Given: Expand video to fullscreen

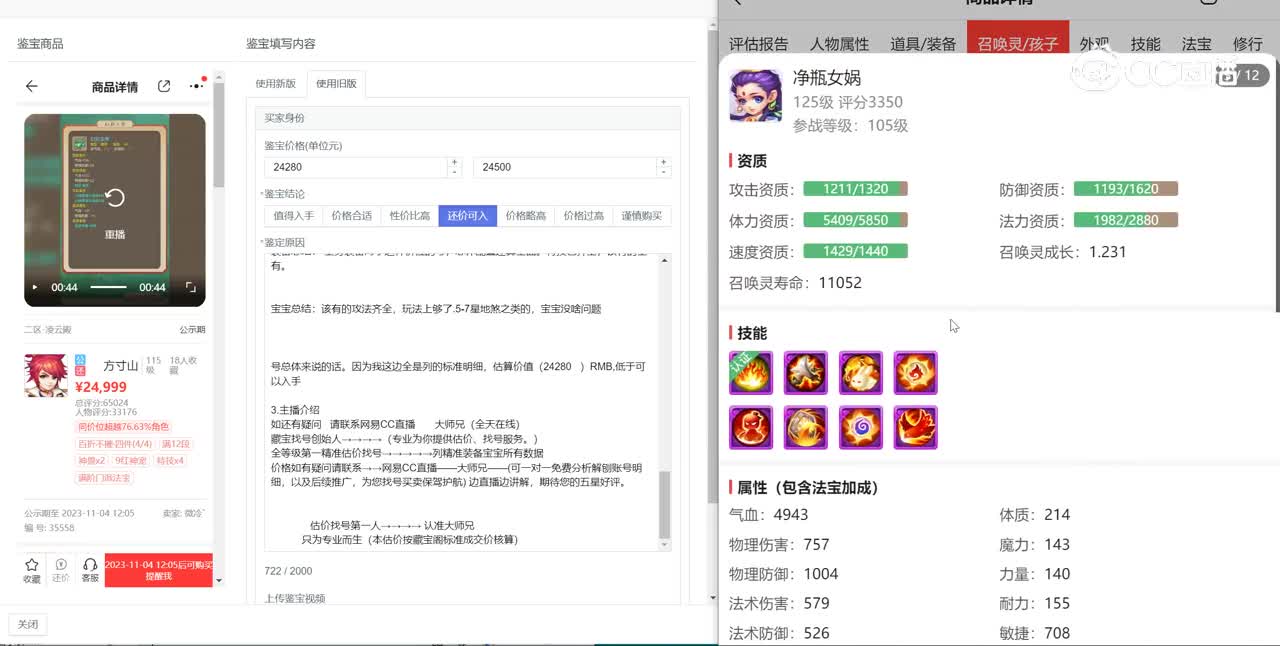Looking at the screenshot, I should coord(190,288).
